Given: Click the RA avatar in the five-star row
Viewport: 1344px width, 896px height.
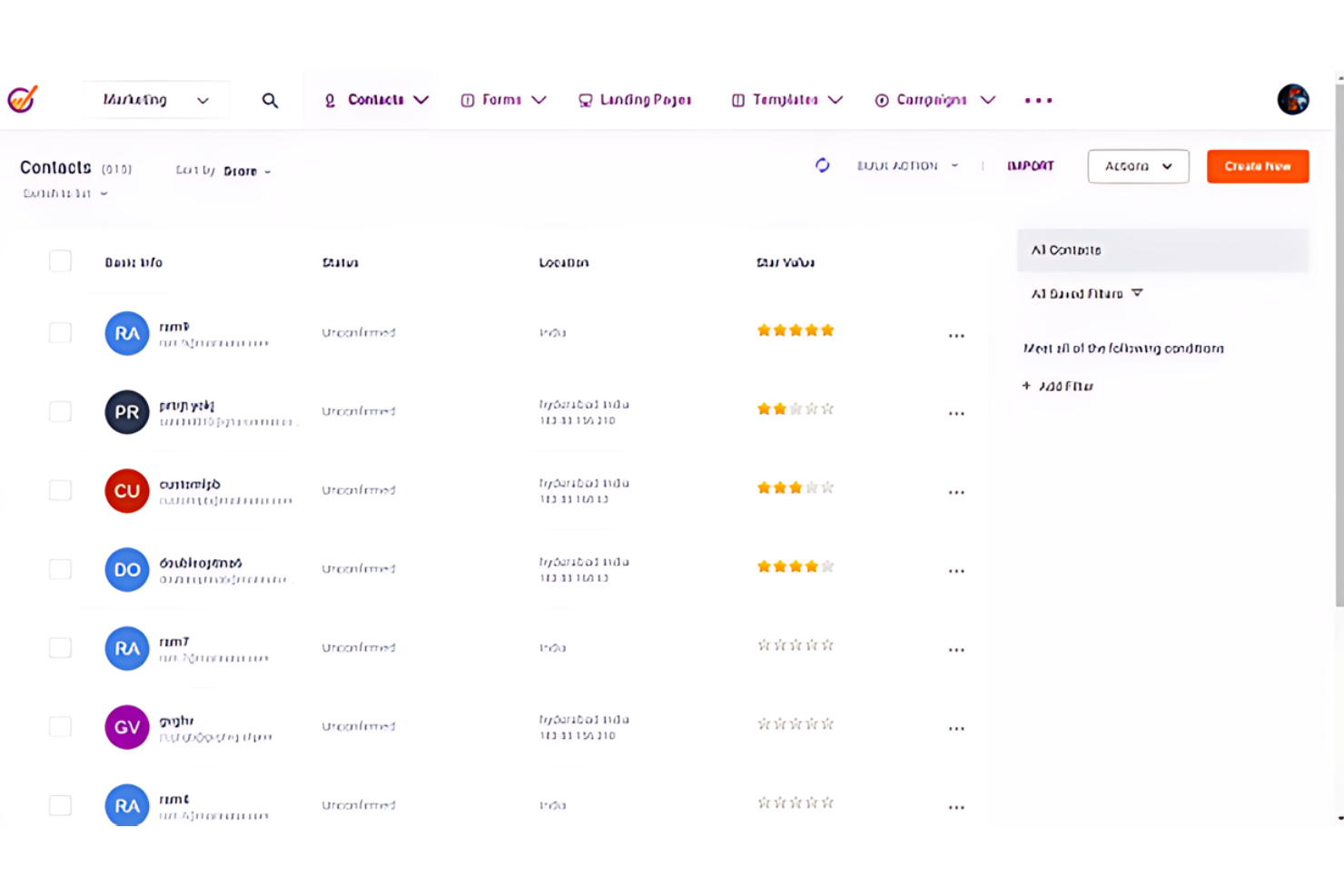Looking at the screenshot, I should point(127,333).
